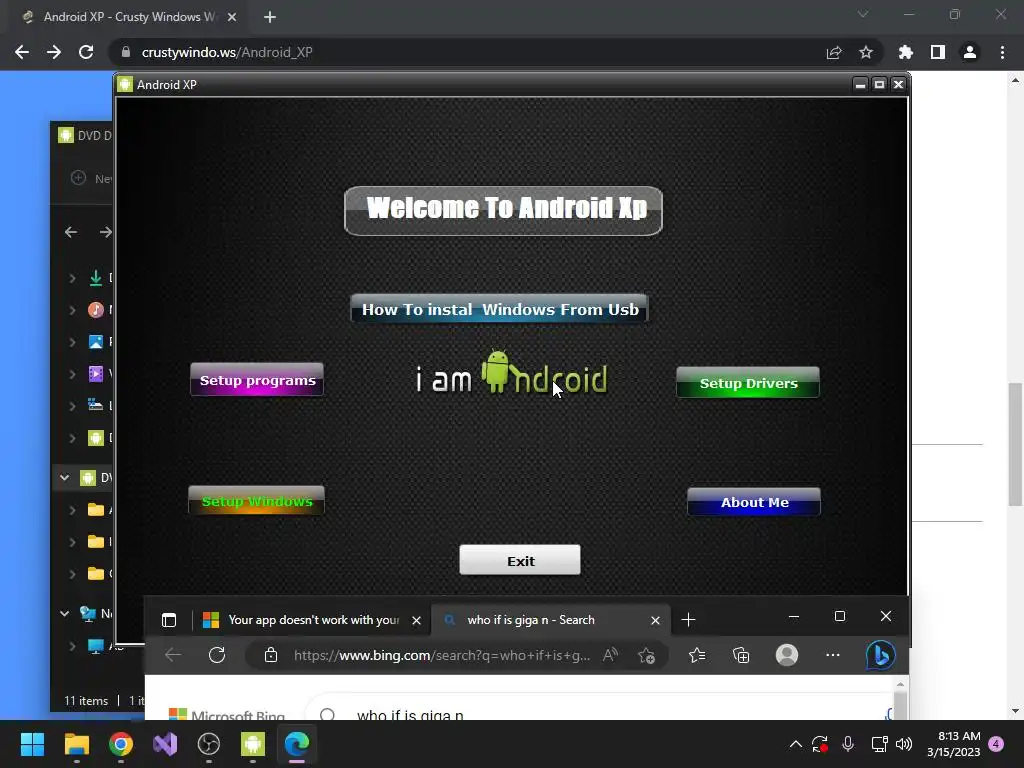Viewport: 1024px width, 768px height.
Task: Open Chrome extensions puzzle icon
Action: coord(905,52)
